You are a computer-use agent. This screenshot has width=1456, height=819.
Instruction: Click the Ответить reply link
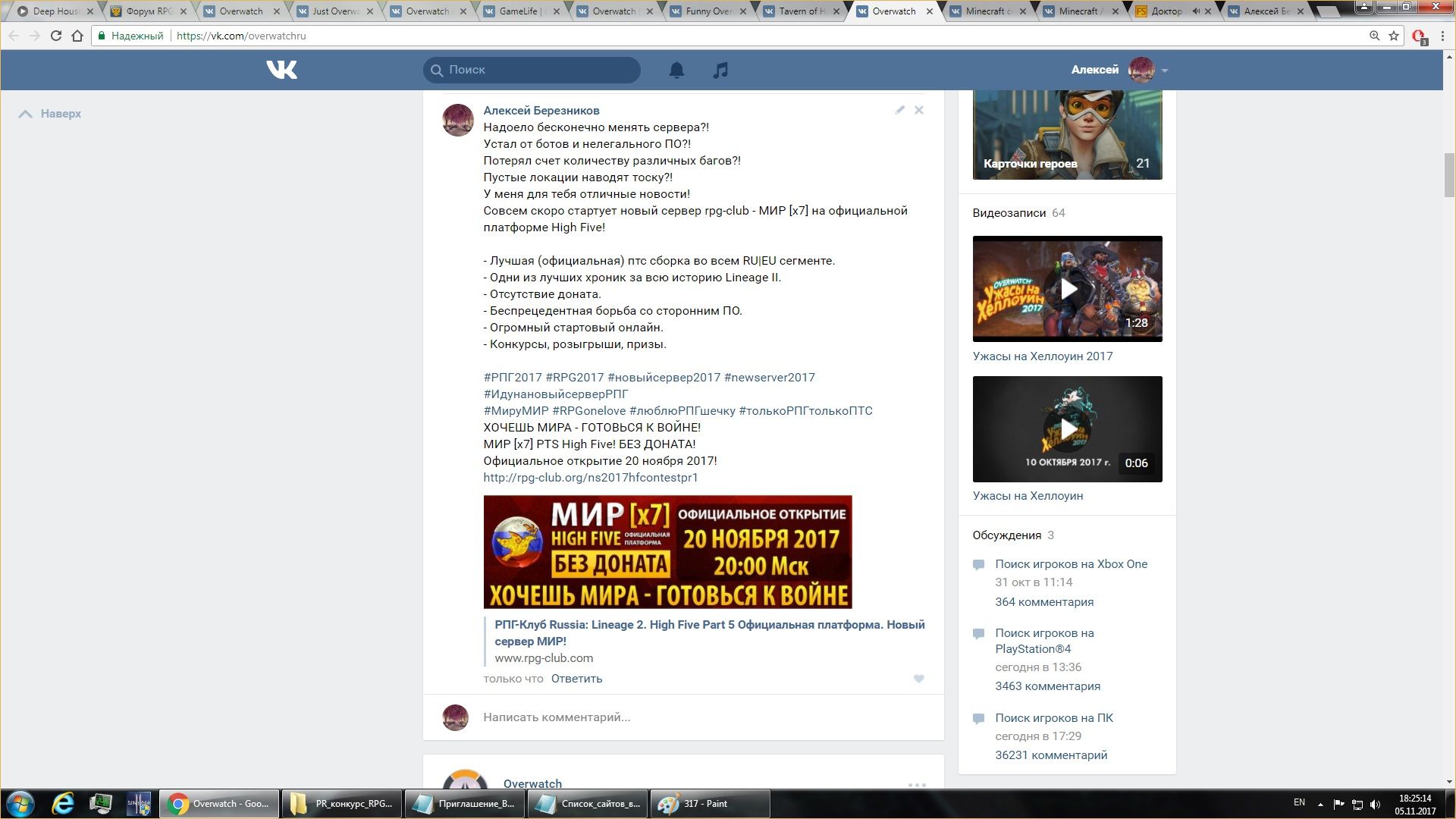point(576,679)
